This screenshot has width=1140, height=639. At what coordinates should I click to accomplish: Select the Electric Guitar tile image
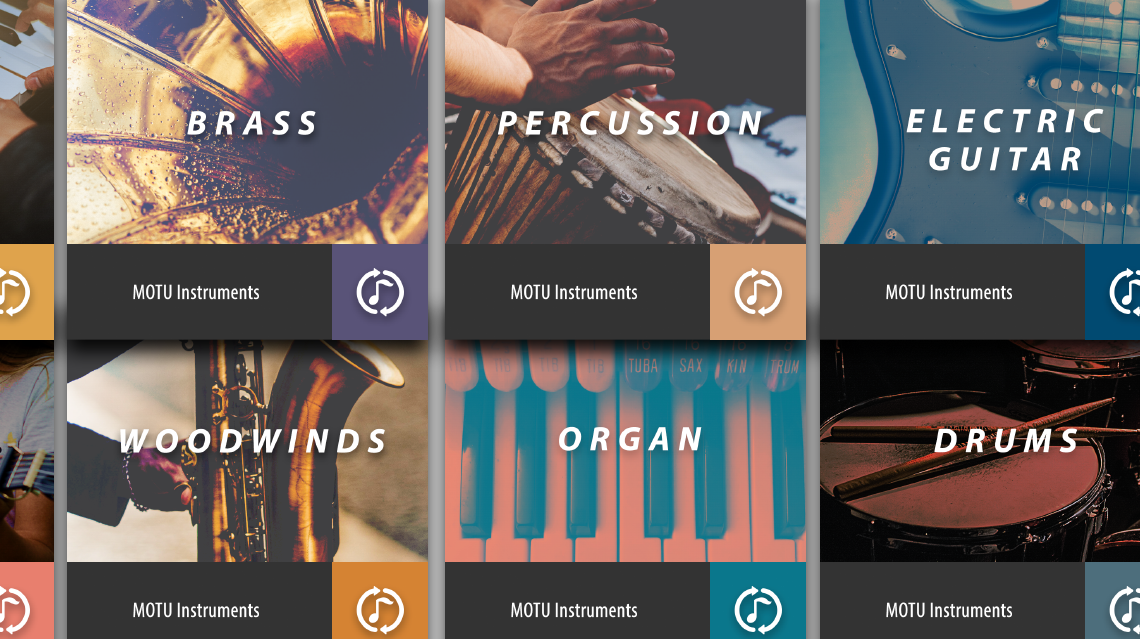[980, 122]
